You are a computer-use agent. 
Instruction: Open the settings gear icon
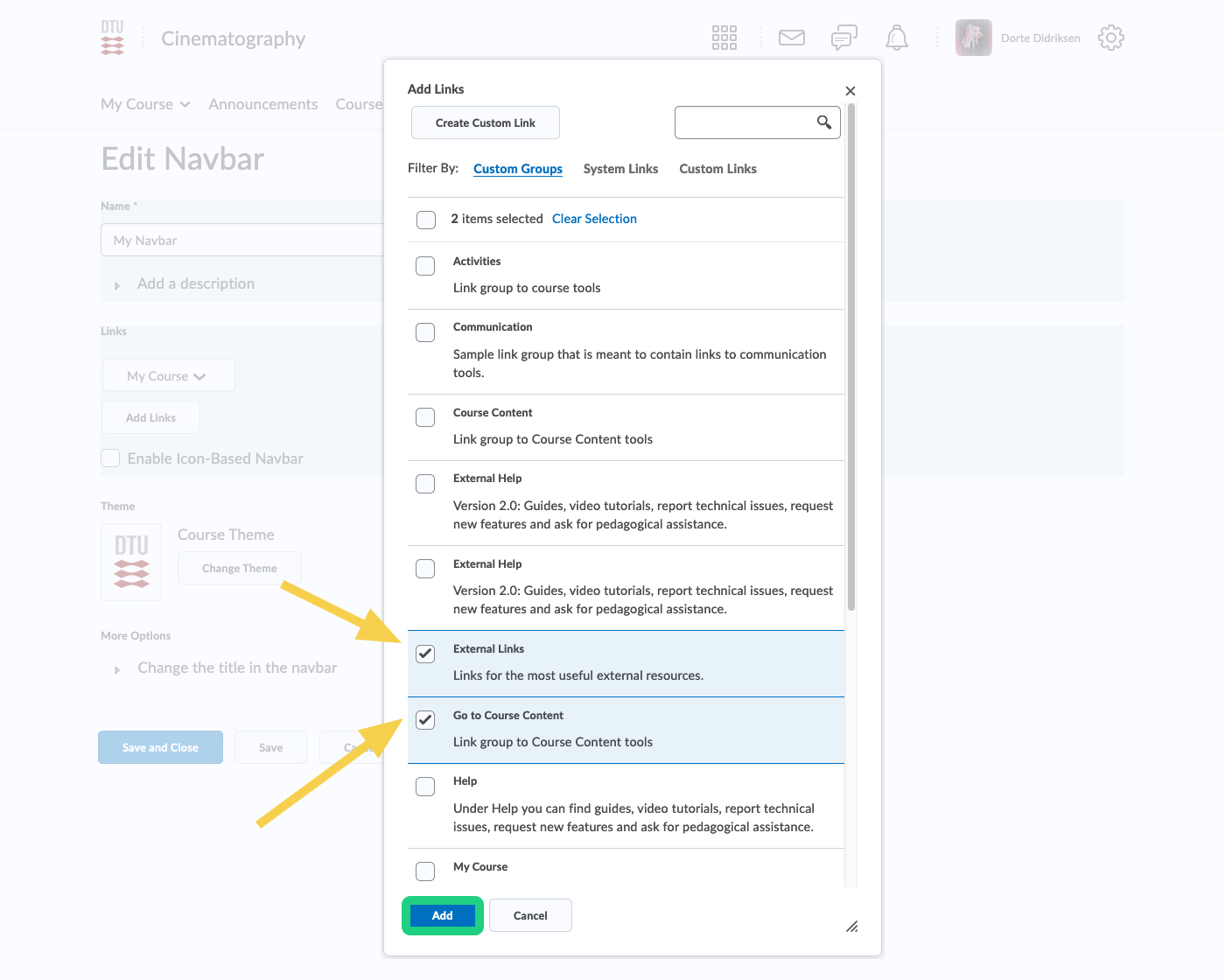click(1110, 38)
